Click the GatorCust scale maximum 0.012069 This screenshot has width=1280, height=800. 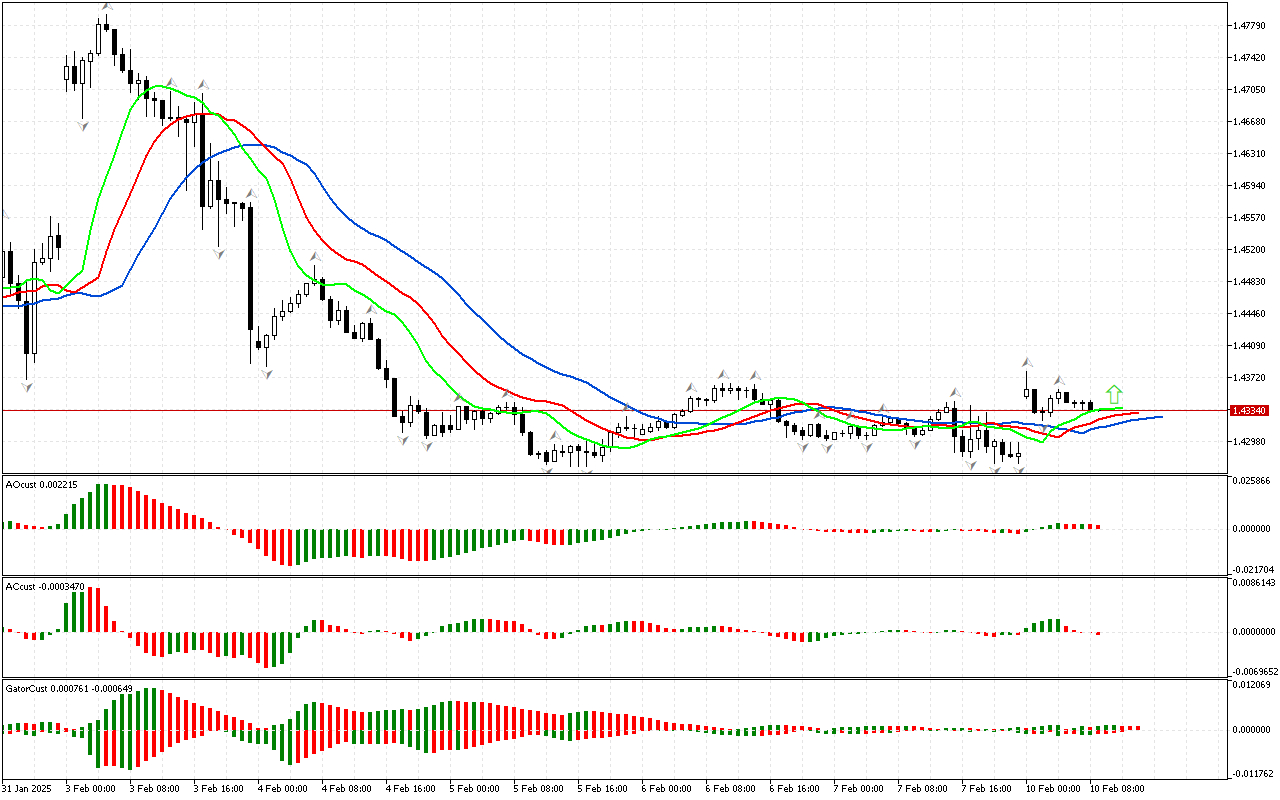pos(1251,685)
